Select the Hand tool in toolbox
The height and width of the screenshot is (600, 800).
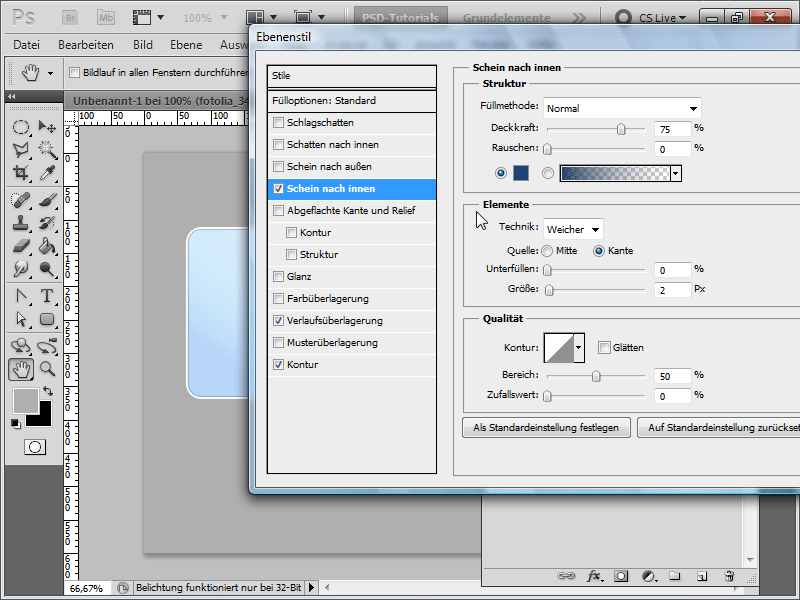(x=21, y=369)
